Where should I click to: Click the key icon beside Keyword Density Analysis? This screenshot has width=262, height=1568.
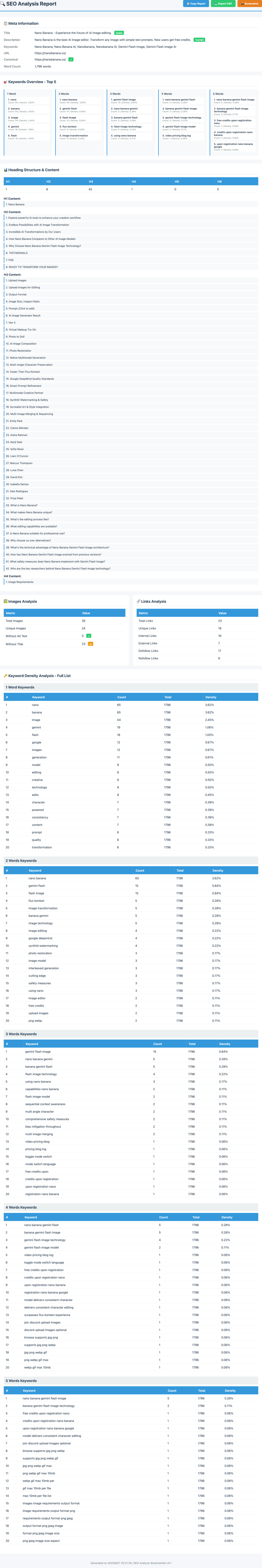(6, 676)
